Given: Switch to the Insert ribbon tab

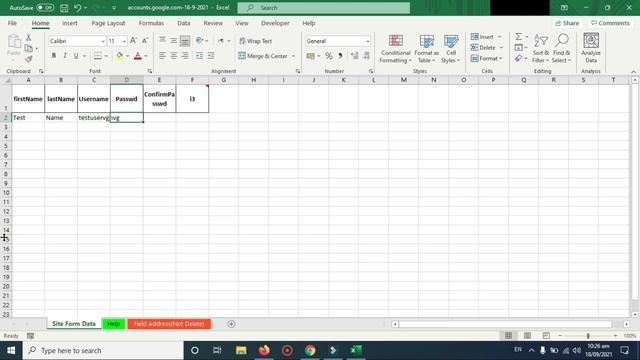Looking at the screenshot, I should pos(69,23).
